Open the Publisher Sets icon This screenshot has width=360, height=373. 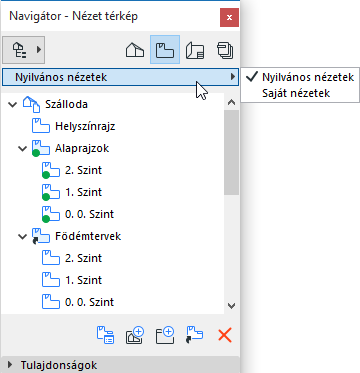tap(225, 50)
